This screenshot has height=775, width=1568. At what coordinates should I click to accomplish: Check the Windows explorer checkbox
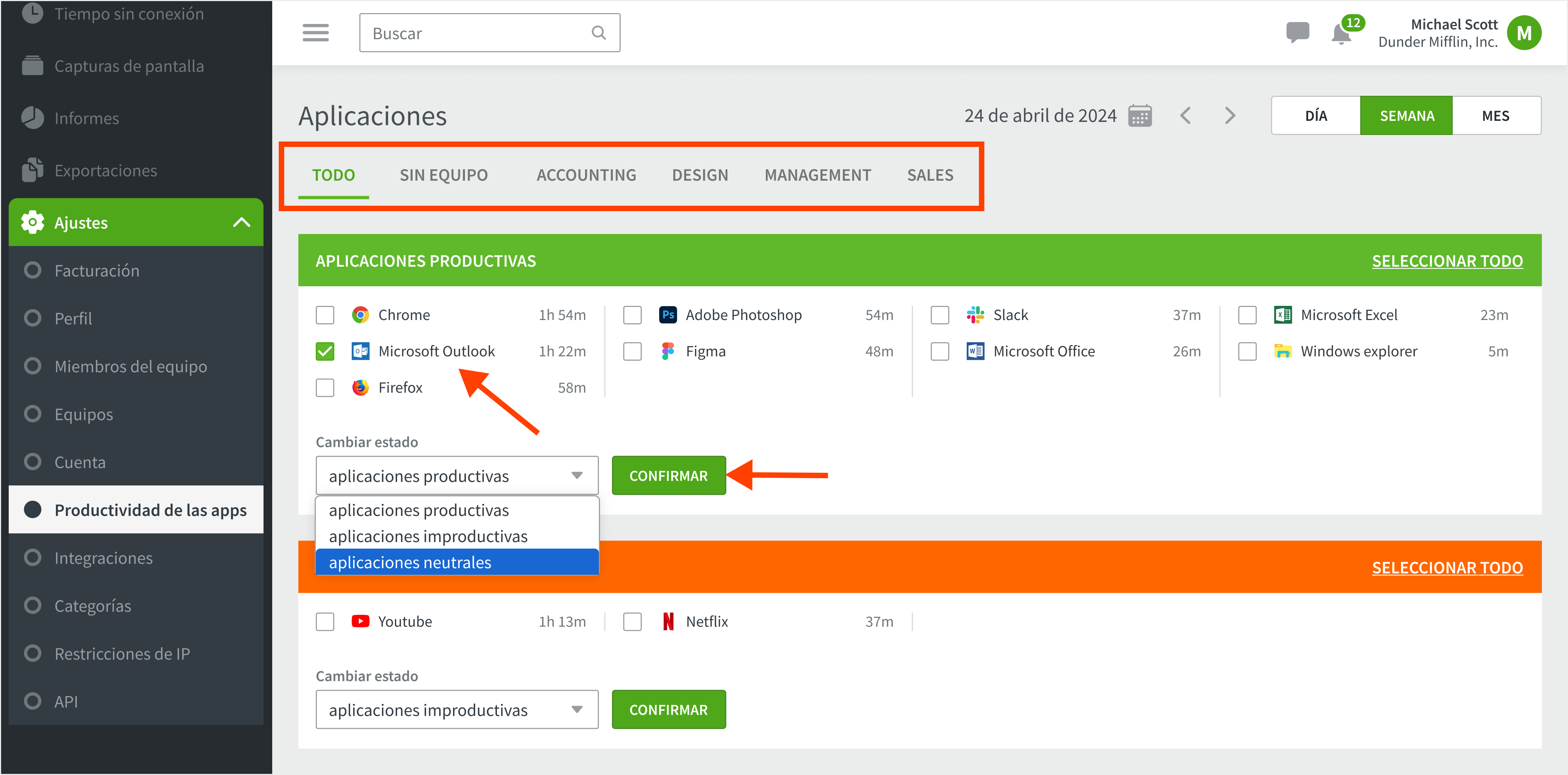coord(1247,351)
